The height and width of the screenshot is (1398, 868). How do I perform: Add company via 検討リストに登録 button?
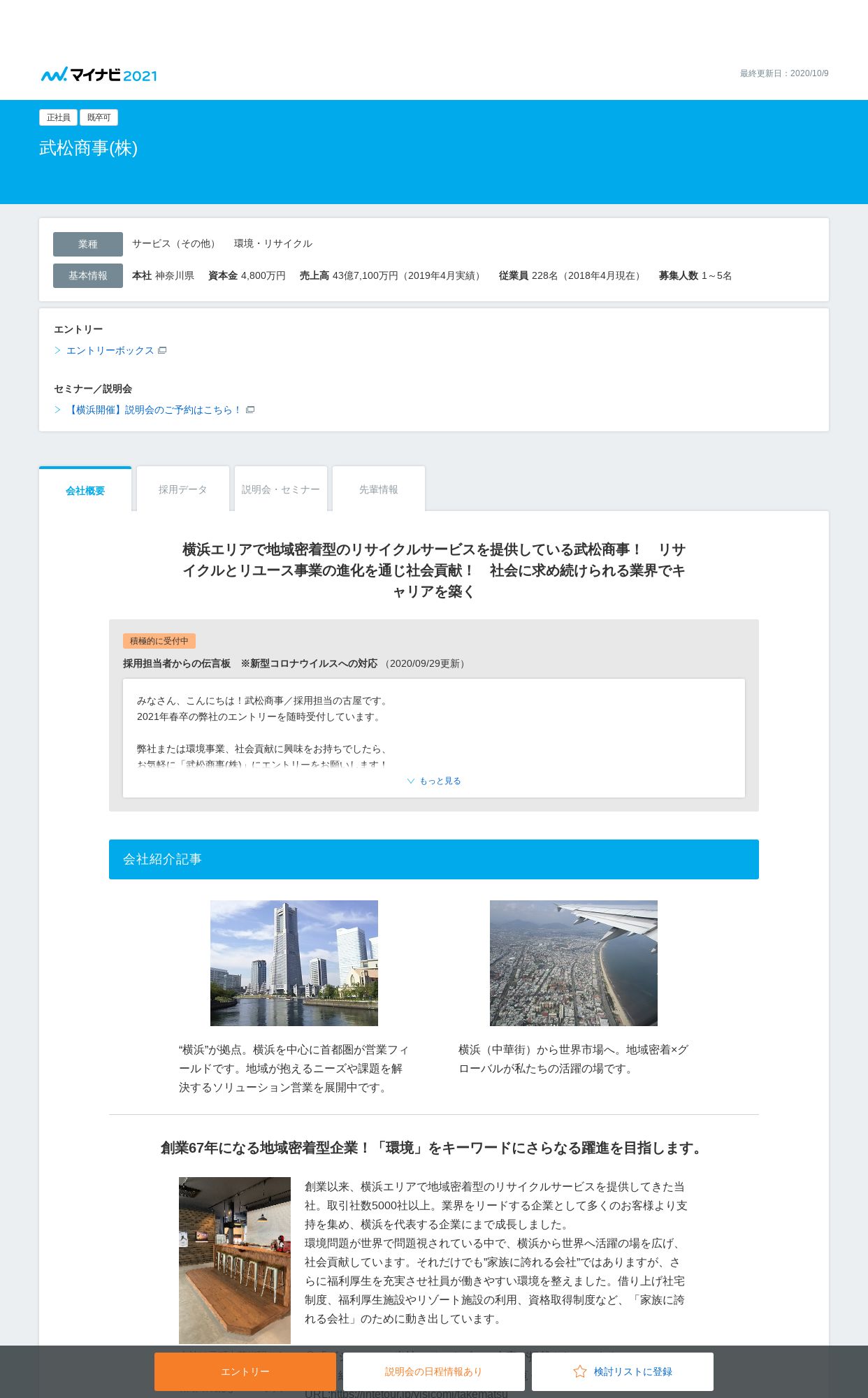623,1371
